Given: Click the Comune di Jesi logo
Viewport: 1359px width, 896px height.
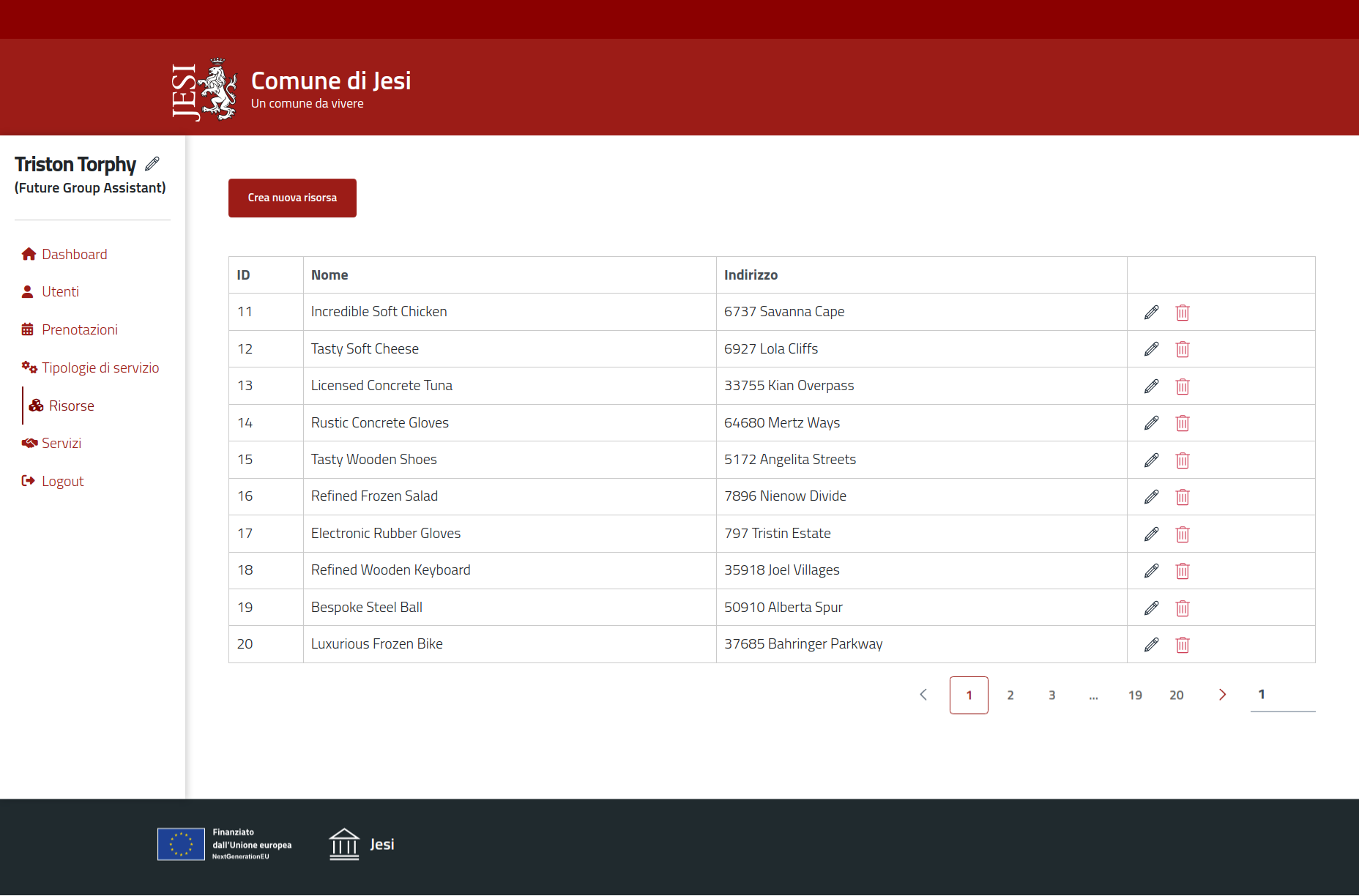Looking at the screenshot, I should [204, 89].
